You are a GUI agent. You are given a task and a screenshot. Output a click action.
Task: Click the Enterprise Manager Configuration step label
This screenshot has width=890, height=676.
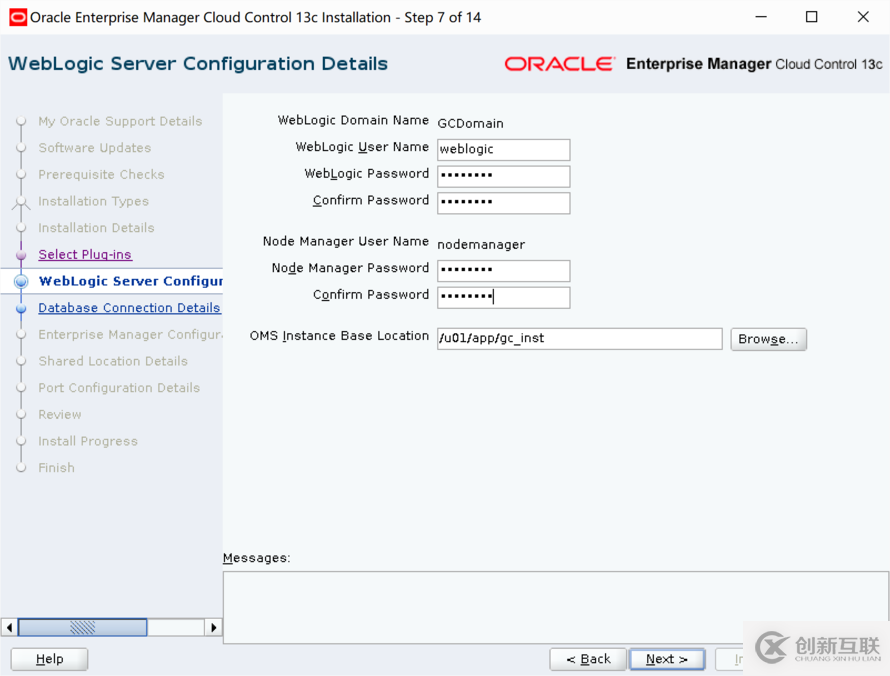point(131,335)
